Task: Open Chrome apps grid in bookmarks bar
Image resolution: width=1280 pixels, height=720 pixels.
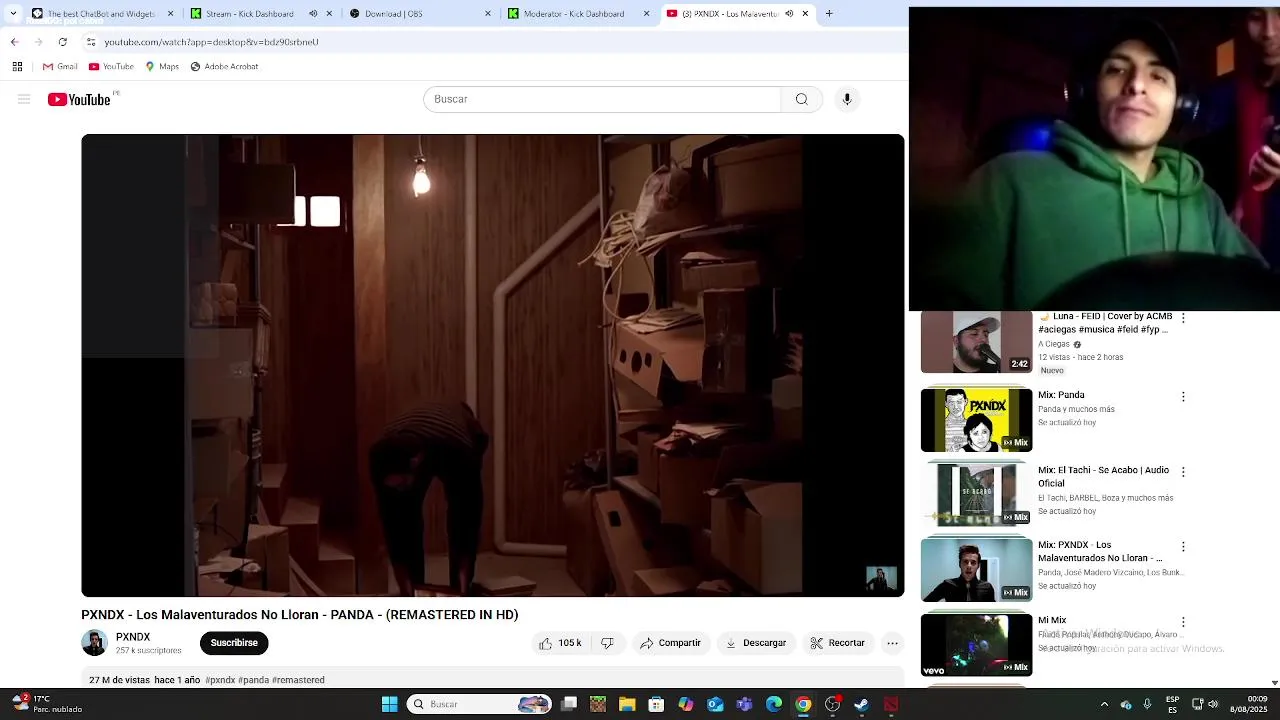Action: pyautogui.click(x=17, y=66)
